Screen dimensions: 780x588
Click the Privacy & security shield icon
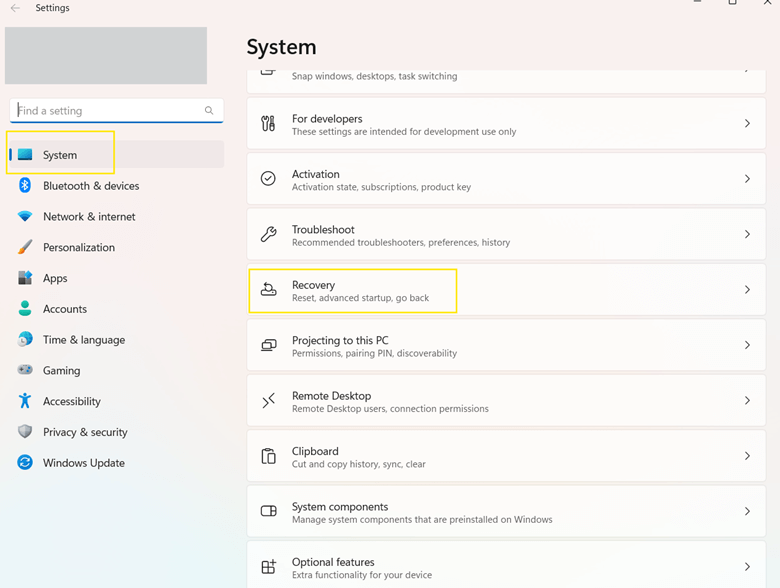click(x=25, y=431)
